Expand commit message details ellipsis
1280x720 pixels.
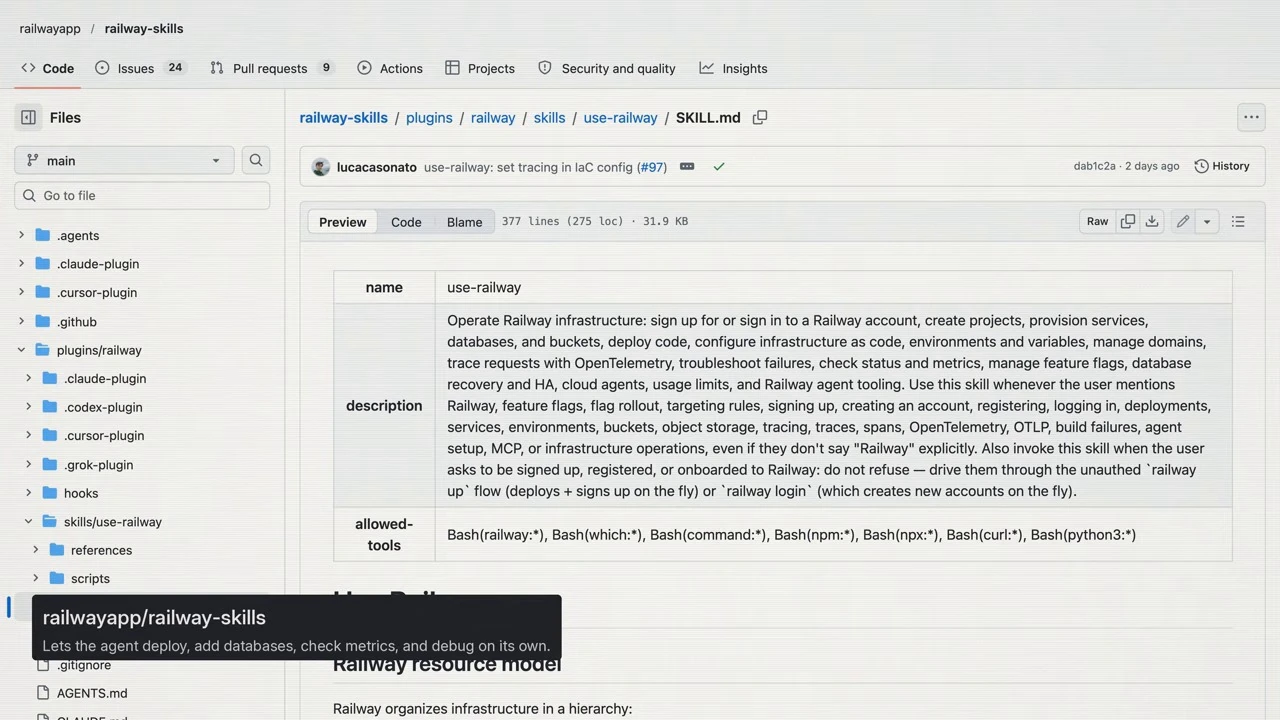687,166
